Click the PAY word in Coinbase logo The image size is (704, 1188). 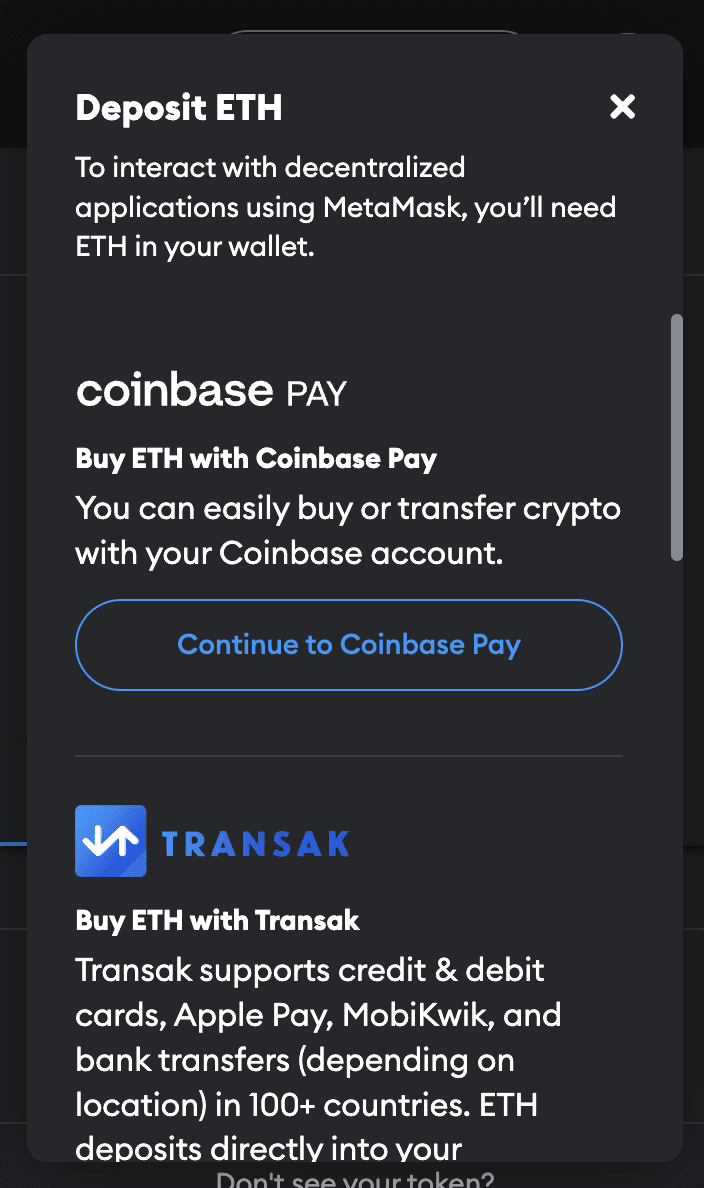(x=316, y=394)
